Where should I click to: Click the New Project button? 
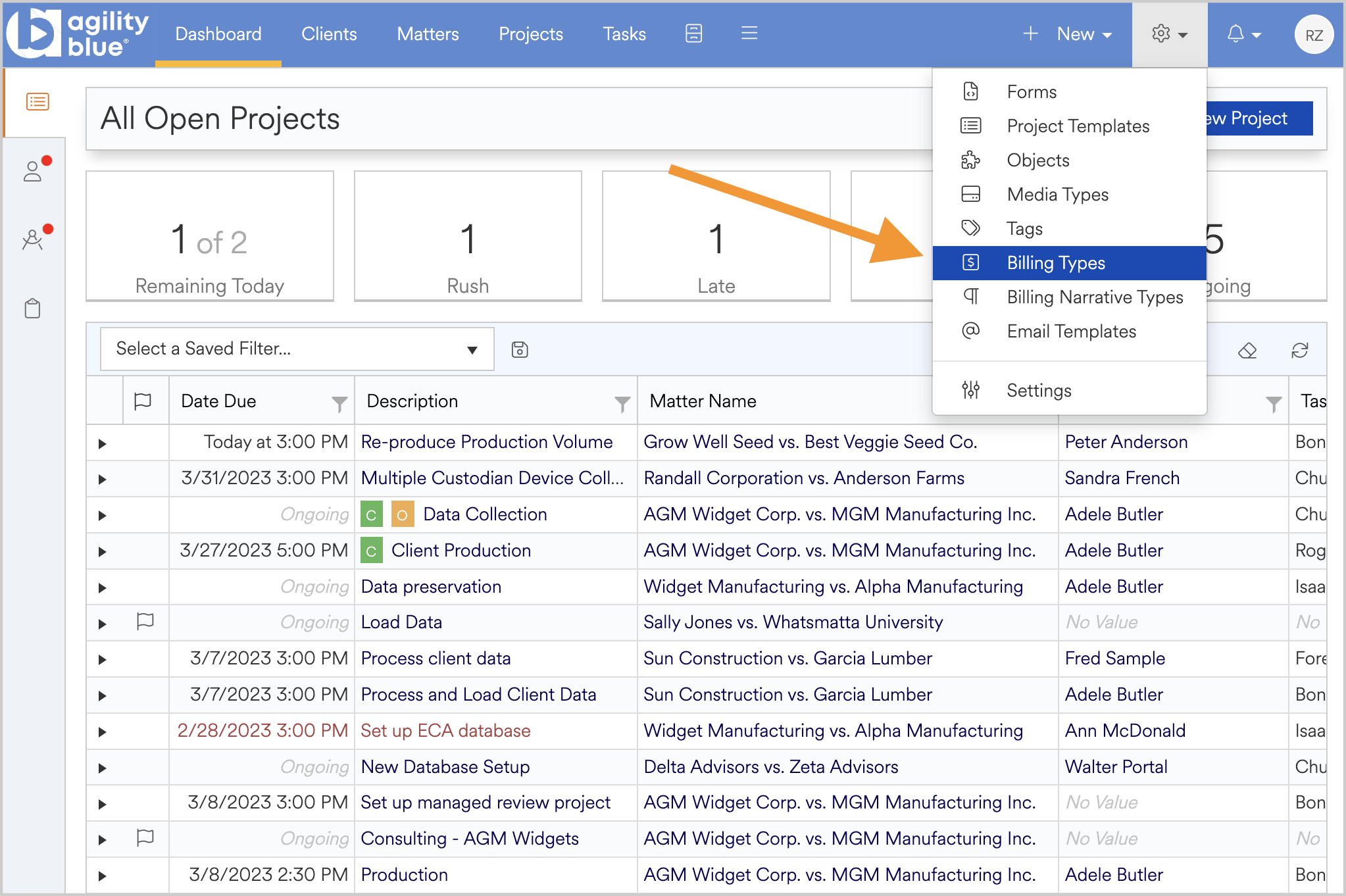(1259, 118)
